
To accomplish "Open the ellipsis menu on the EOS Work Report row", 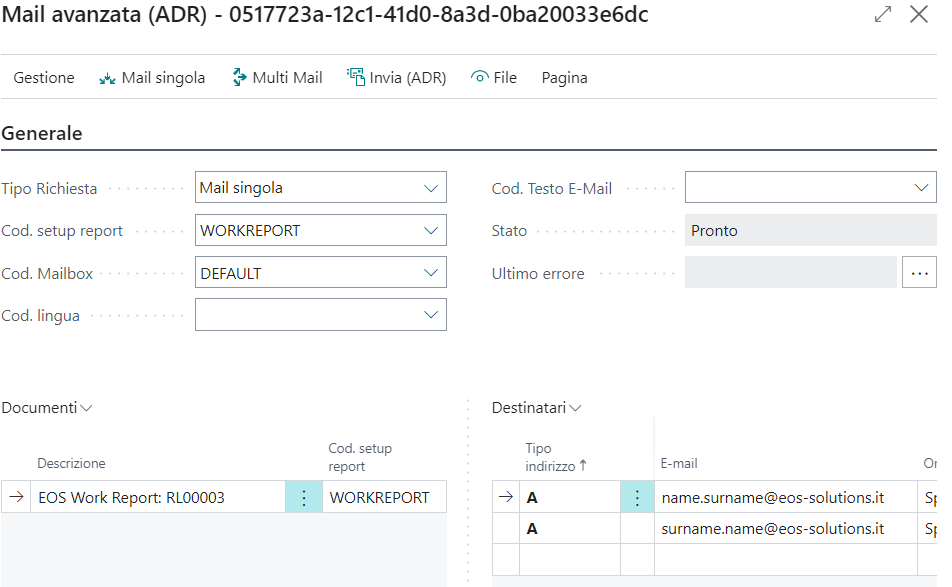I will click(303, 496).
